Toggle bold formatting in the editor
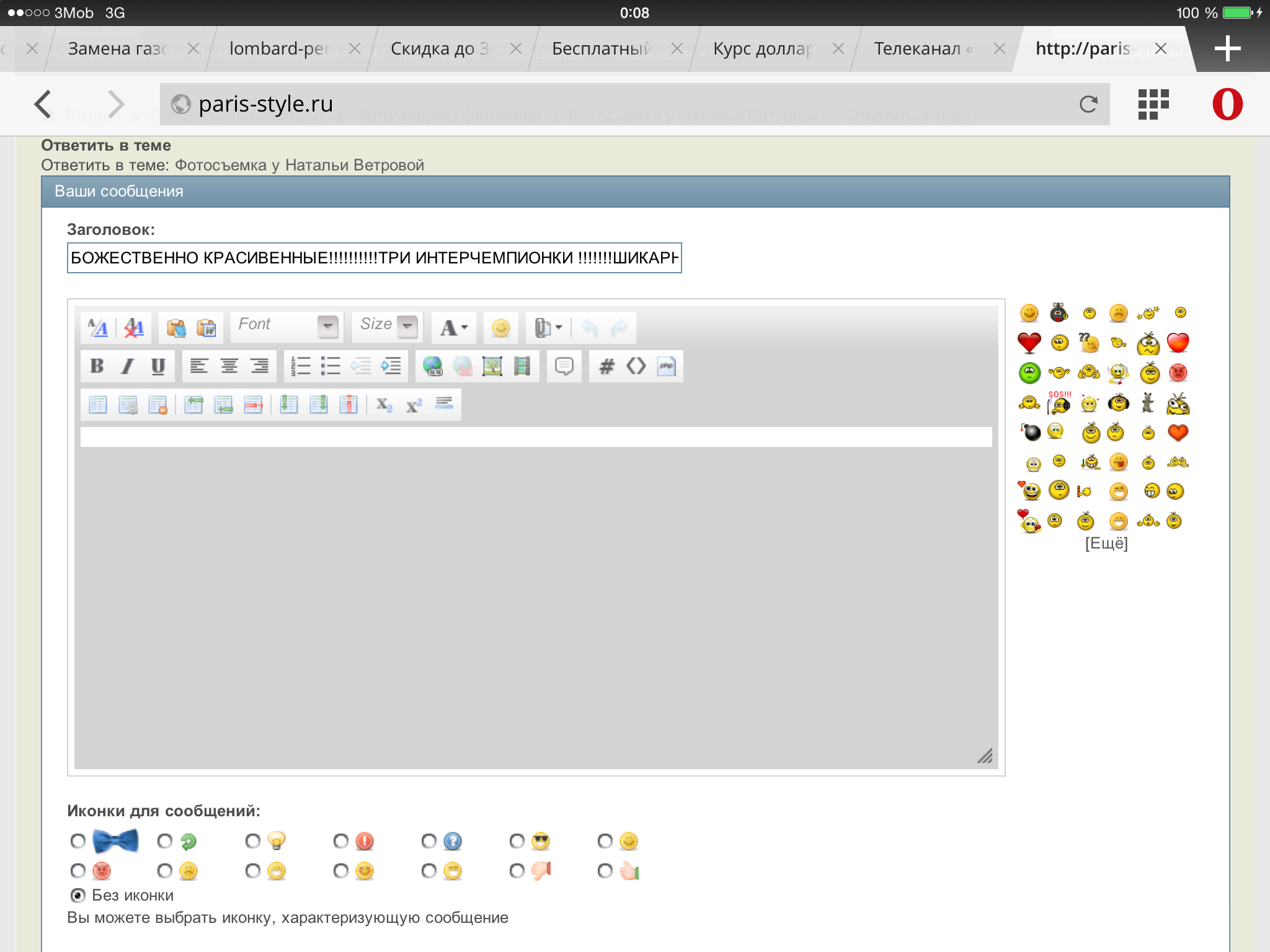The image size is (1270, 952). (97, 366)
